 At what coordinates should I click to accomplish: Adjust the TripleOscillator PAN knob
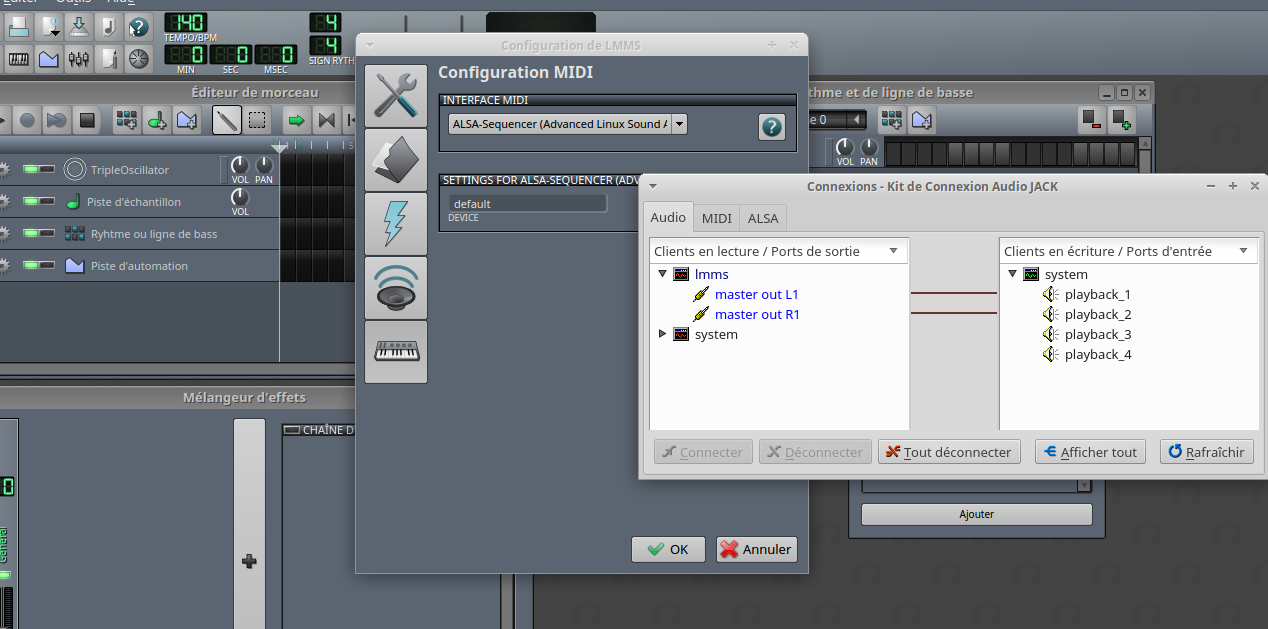264,165
